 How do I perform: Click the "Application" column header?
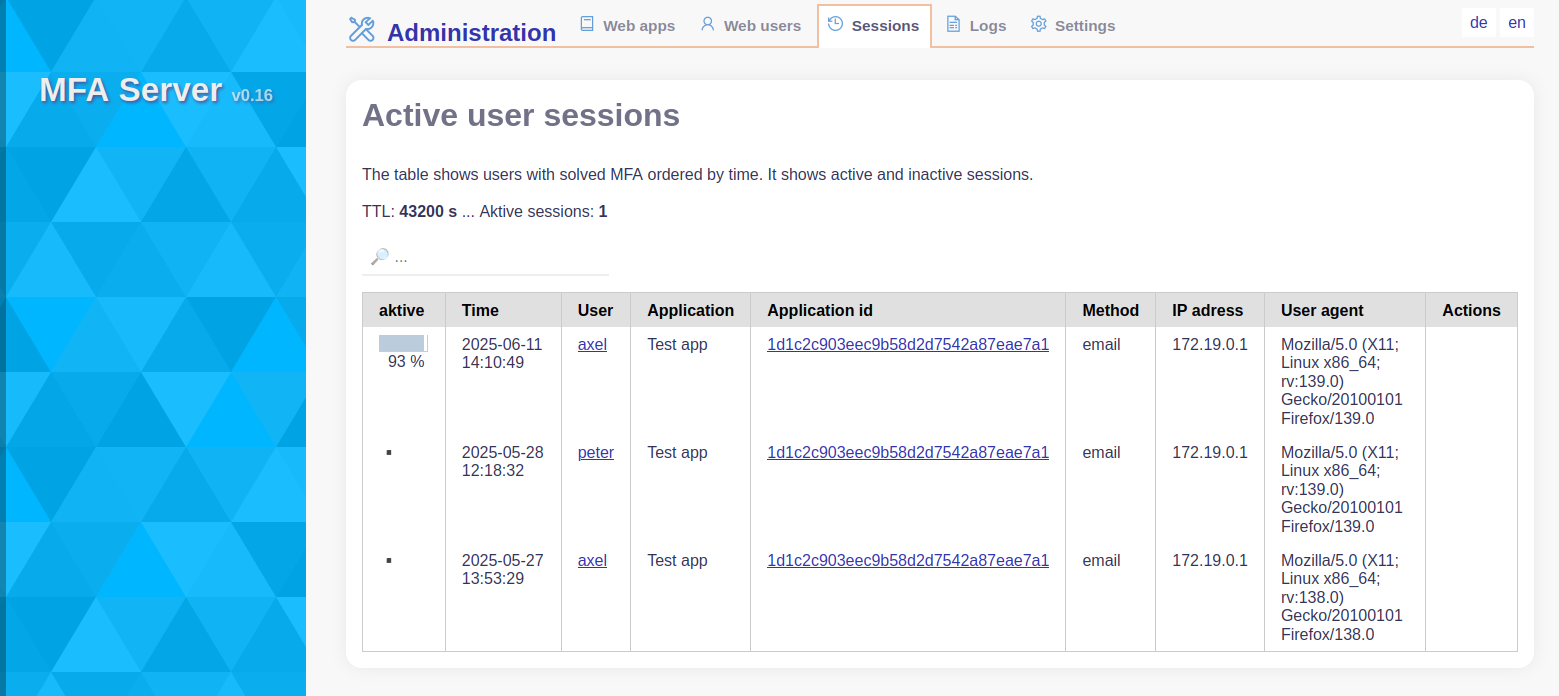click(691, 311)
